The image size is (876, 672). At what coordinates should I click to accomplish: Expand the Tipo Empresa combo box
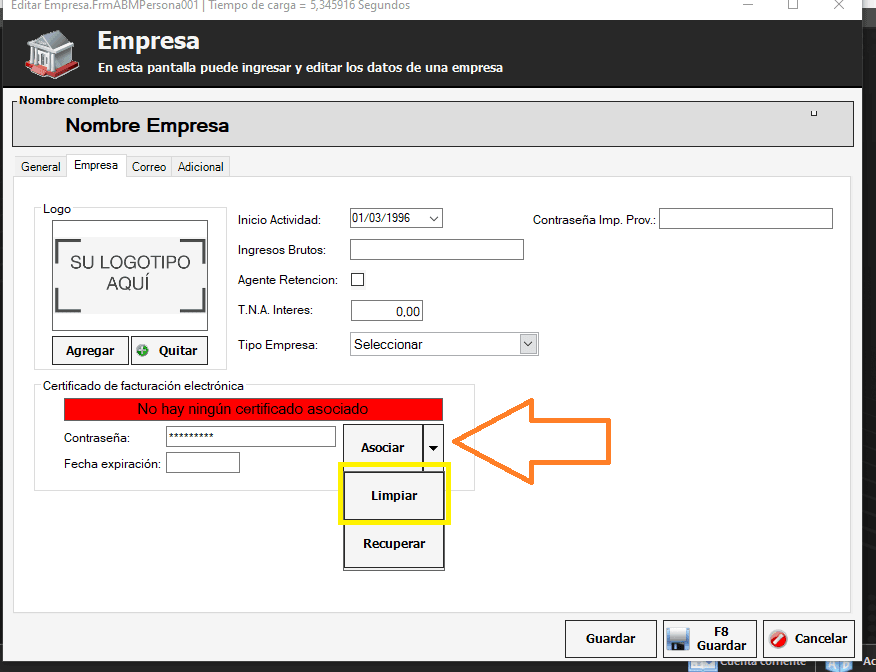coord(529,344)
